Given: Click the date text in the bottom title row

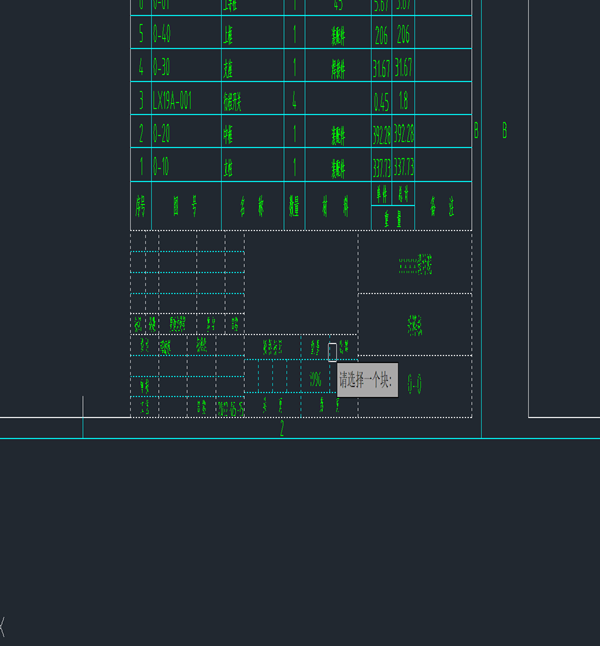Looking at the screenshot, I should click(231, 409).
